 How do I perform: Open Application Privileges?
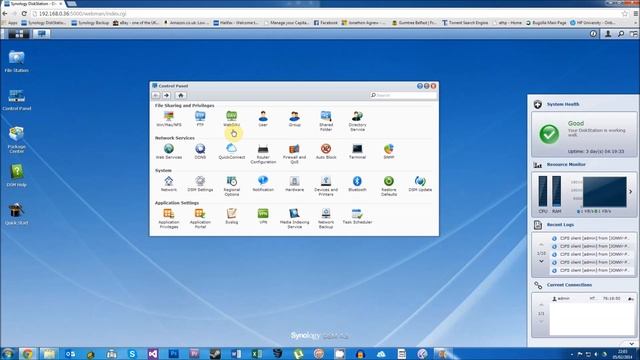coord(169,218)
